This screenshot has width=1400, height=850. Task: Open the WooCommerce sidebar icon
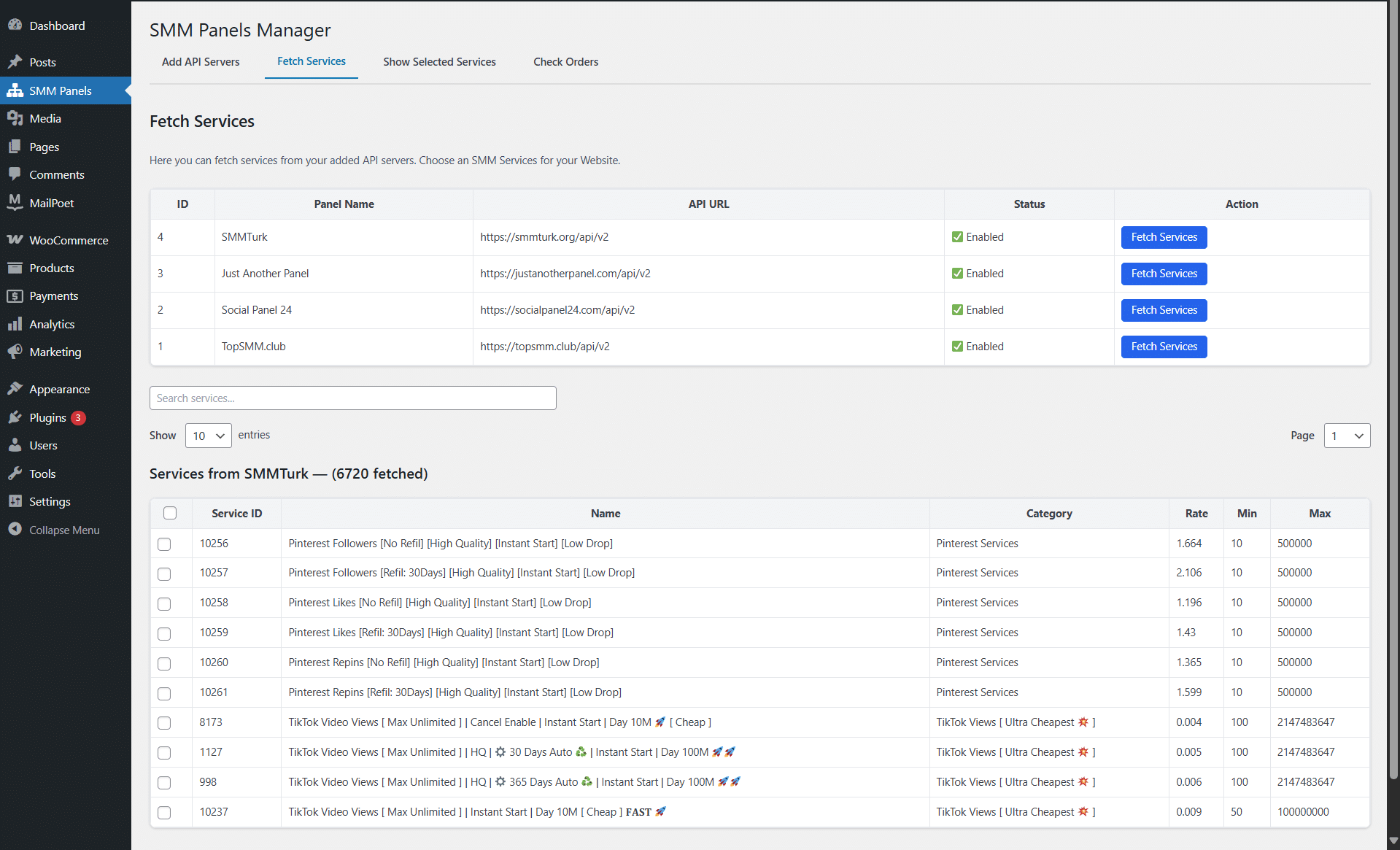pyautogui.click(x=15, y=240)
